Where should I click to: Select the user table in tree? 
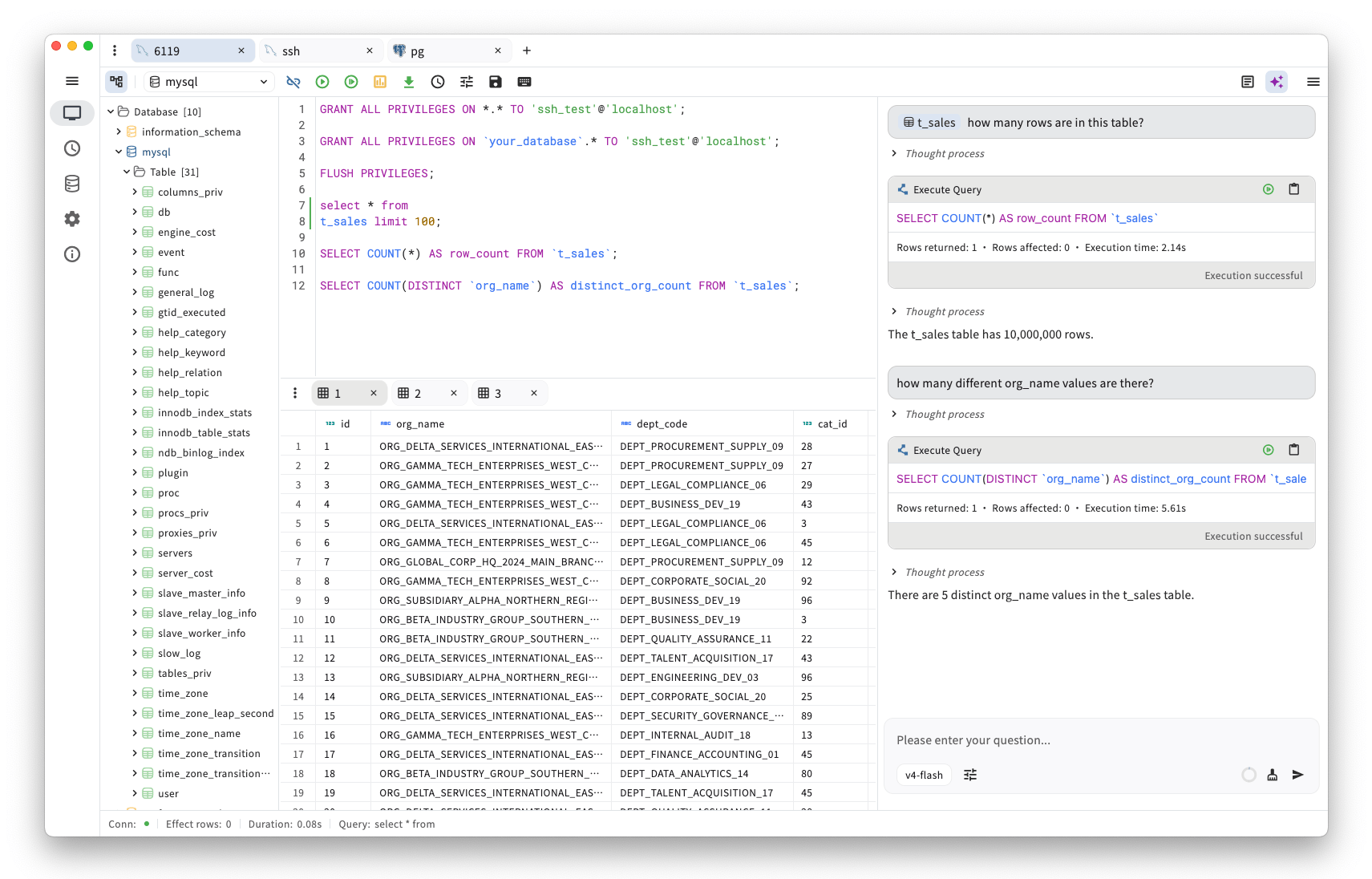[168, 793]
